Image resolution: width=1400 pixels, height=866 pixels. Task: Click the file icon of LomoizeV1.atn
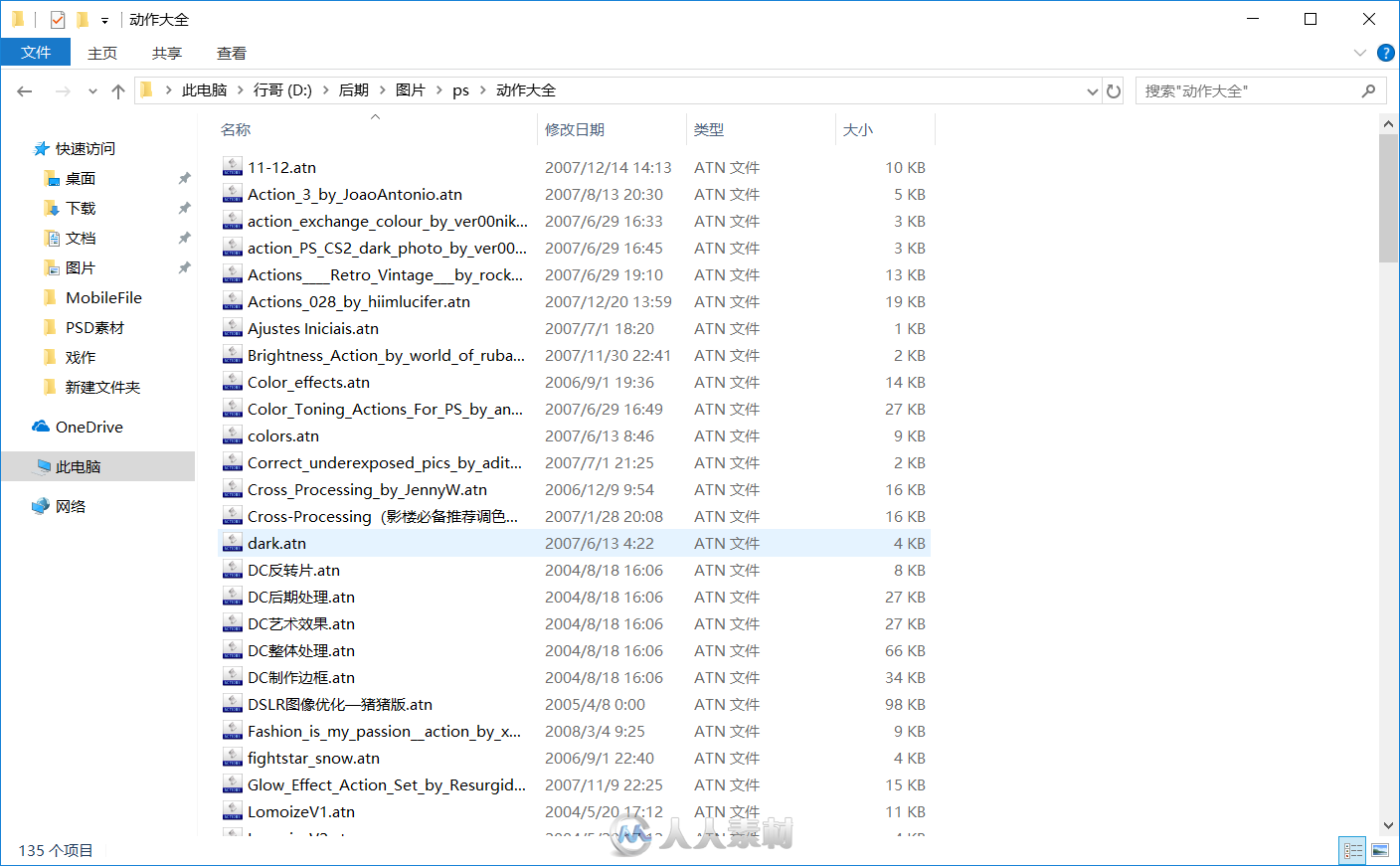click(233, 811)
